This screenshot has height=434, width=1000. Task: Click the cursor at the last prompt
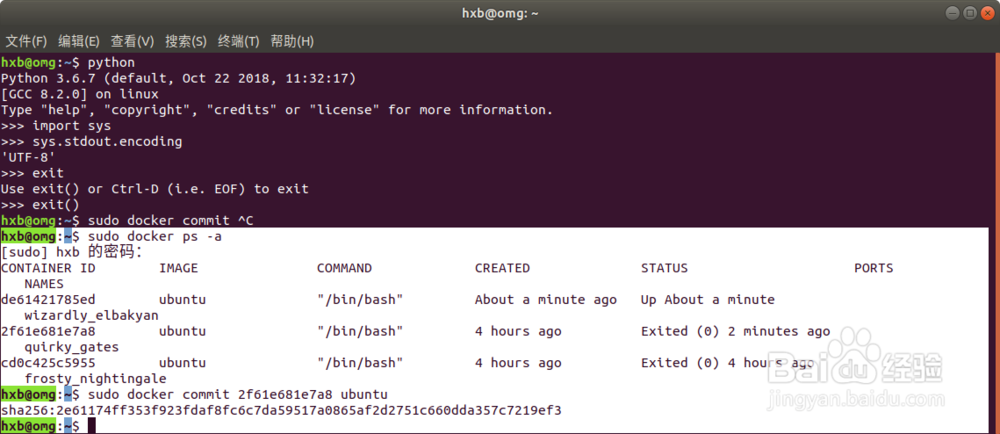pos(91,426)
